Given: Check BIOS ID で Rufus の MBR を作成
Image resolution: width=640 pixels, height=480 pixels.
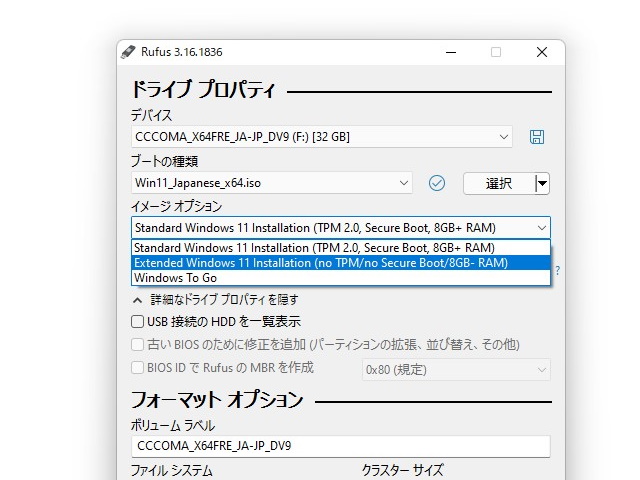Looking at the screenshot, I should pyautogui.click(x=137, y=367).
